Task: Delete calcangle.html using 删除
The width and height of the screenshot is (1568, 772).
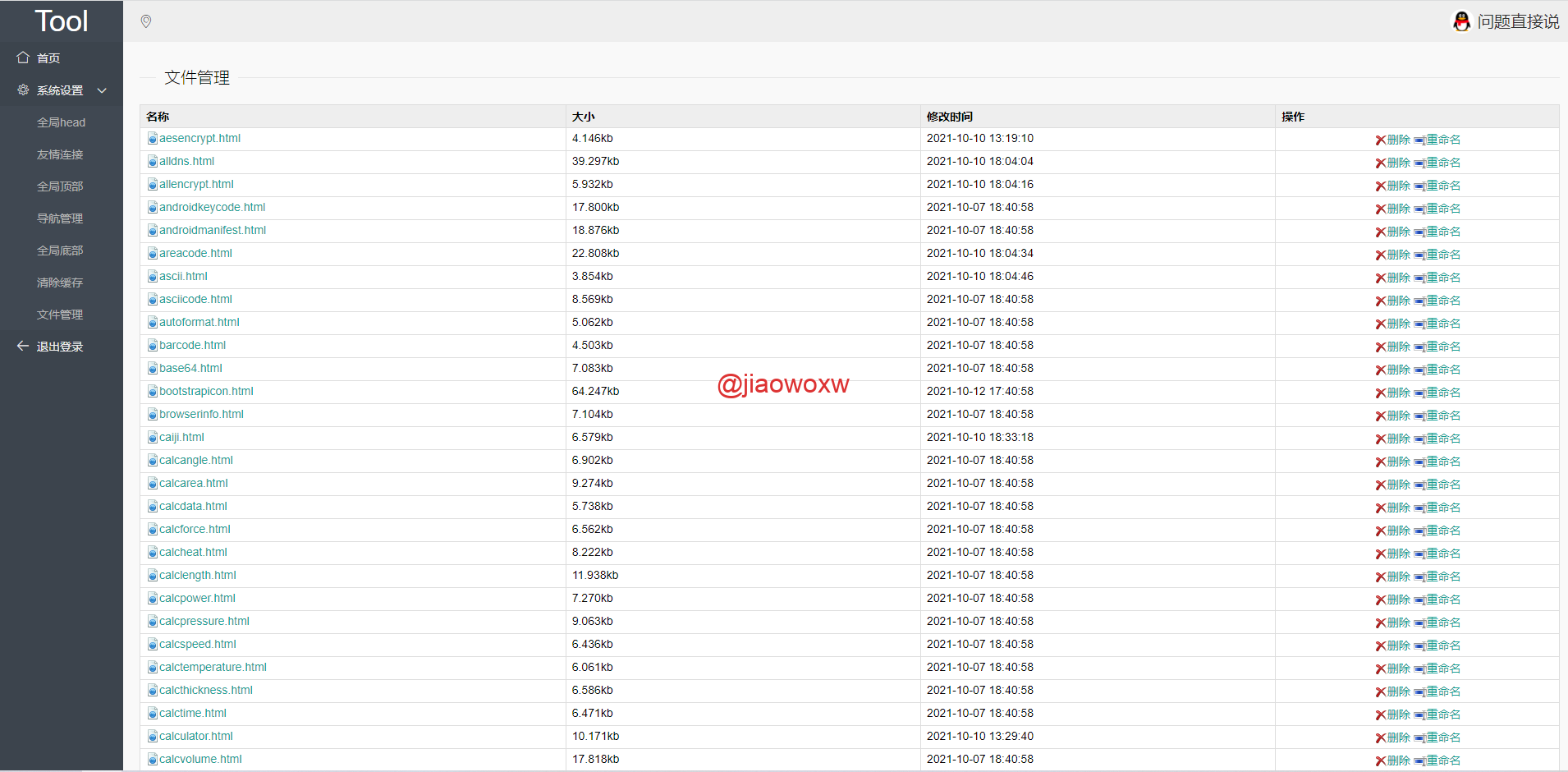Action: point(1393,462)
